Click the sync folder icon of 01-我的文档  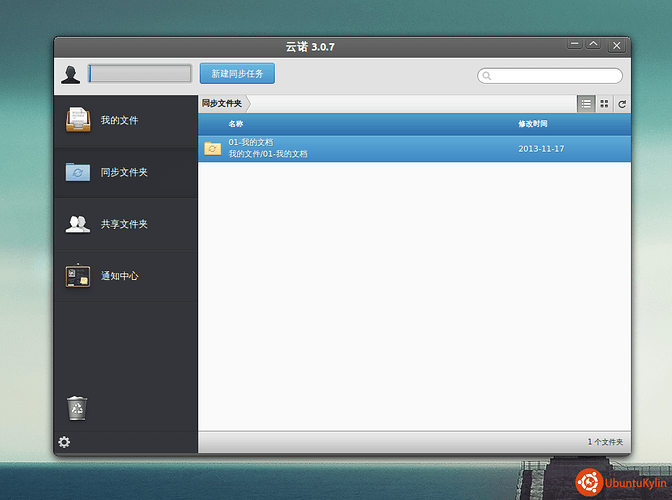[x=212, y=148]
